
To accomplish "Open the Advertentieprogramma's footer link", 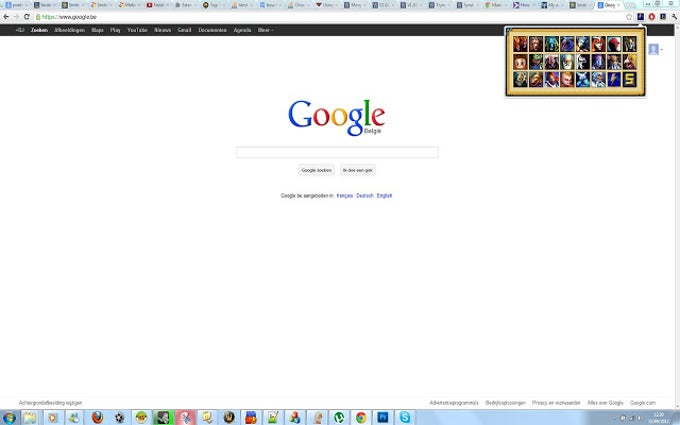I will point(454,403).
